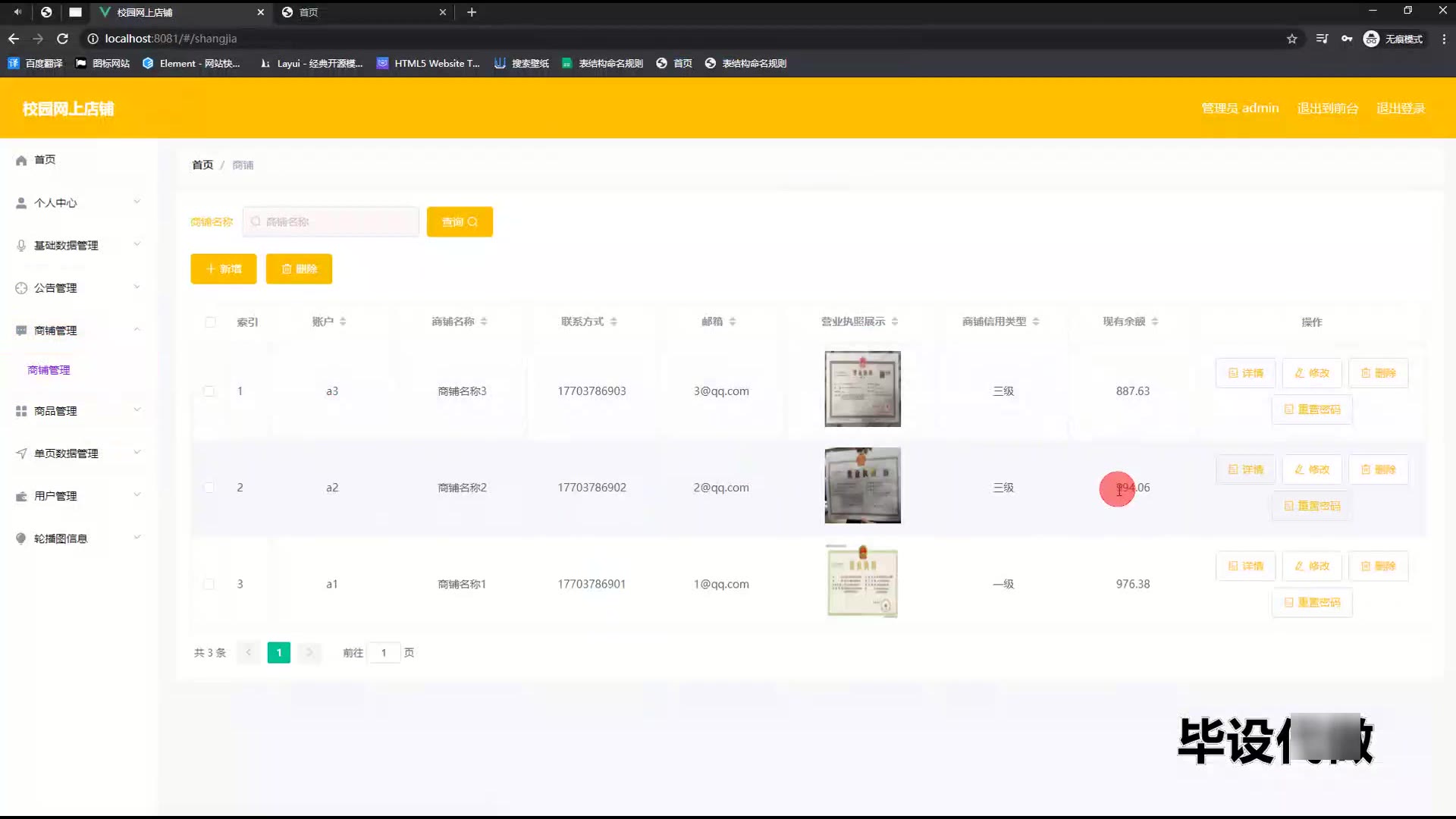Viewport: 1456px width, 819px height.
Task: Collapse 商铺管理 sidebar menu
Action: click(78, 330)
